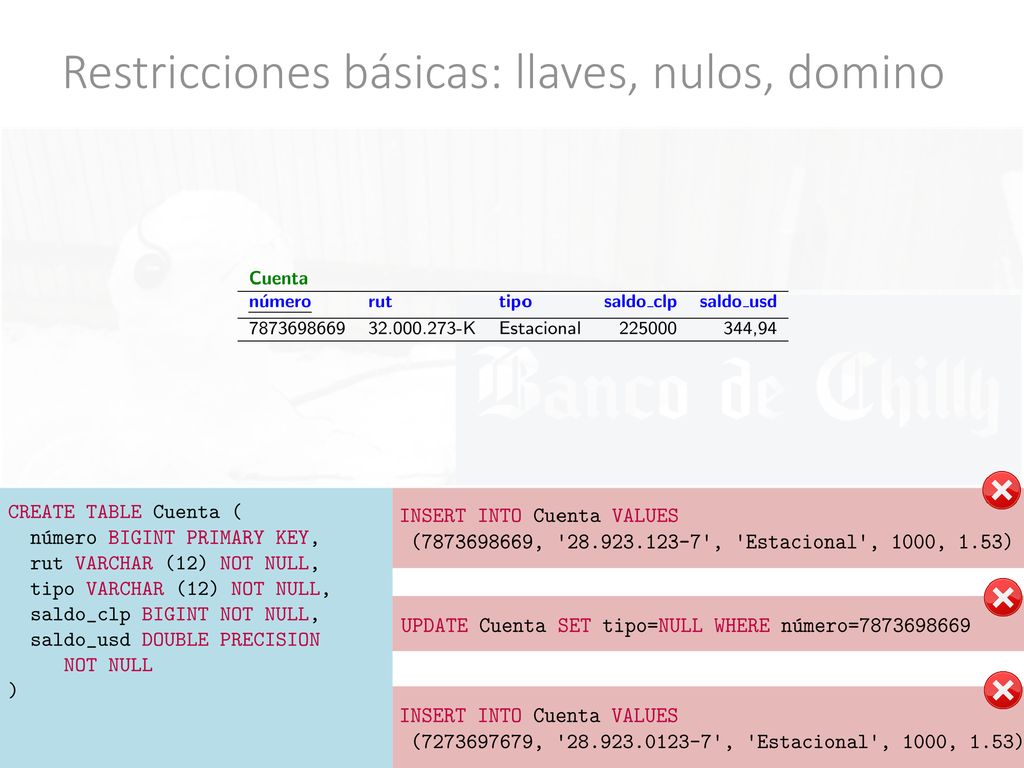Click the 'rut VARCHAR (12) NOT NULL,' line
1024x768 pixels.
coord(174,563)
